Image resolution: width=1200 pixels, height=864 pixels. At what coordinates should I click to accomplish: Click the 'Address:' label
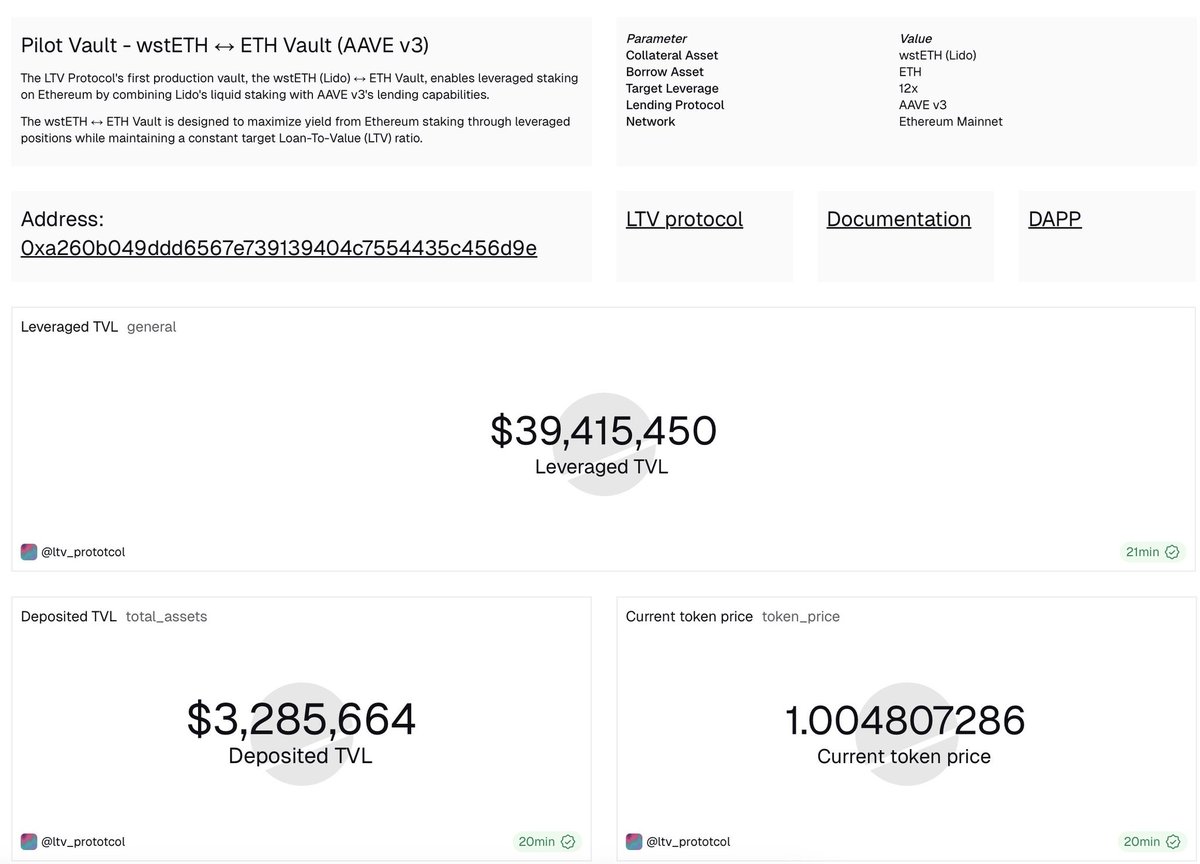tap(62, 219)
